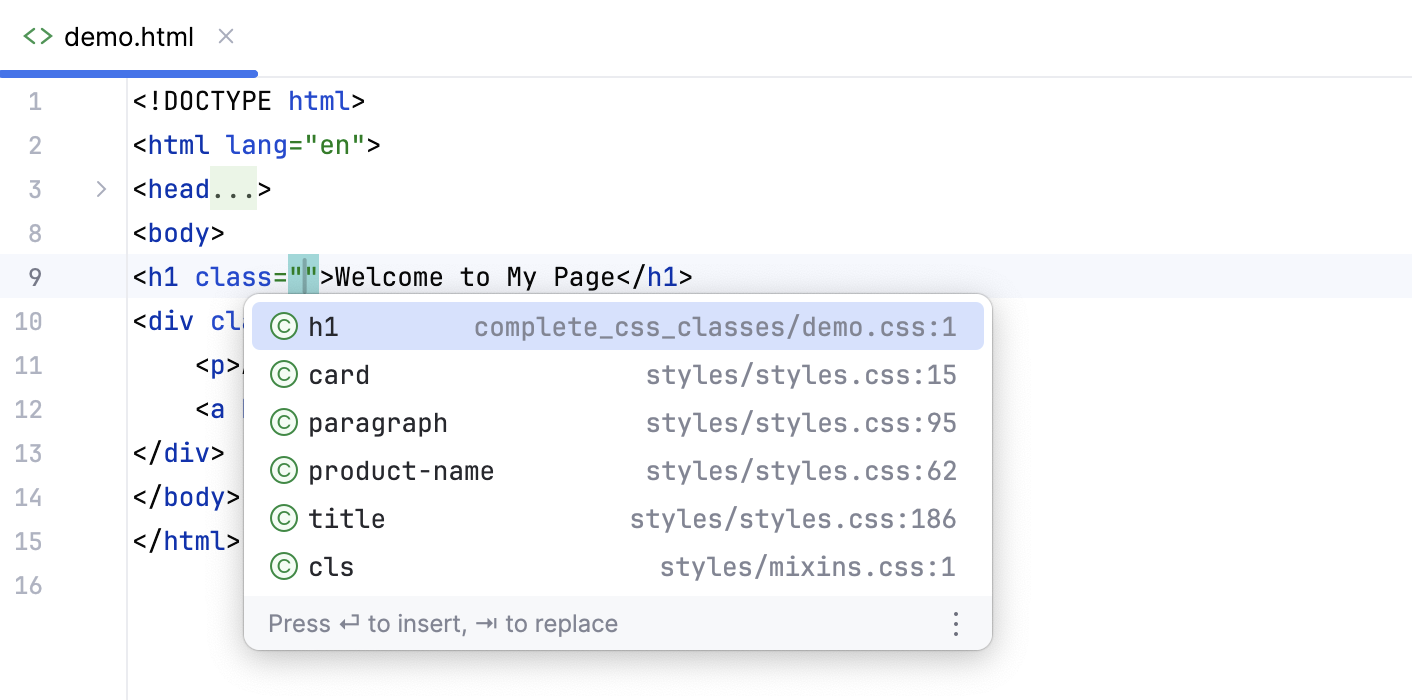
Task: Select the "h1" completion suggestion
Action: [321, 326]
